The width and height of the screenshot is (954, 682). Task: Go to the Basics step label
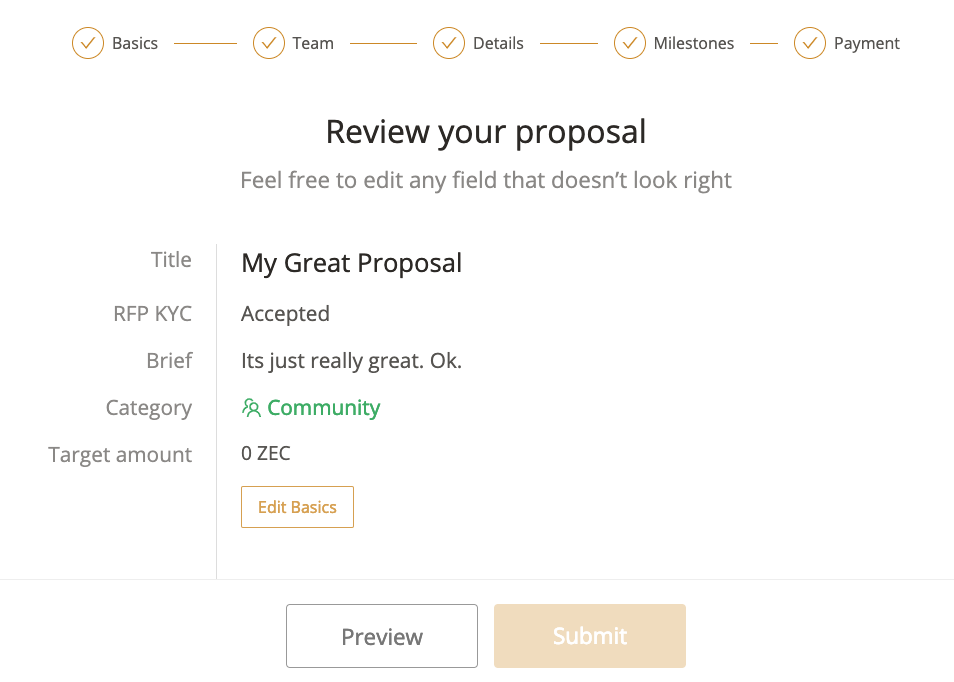coord(135,43)
